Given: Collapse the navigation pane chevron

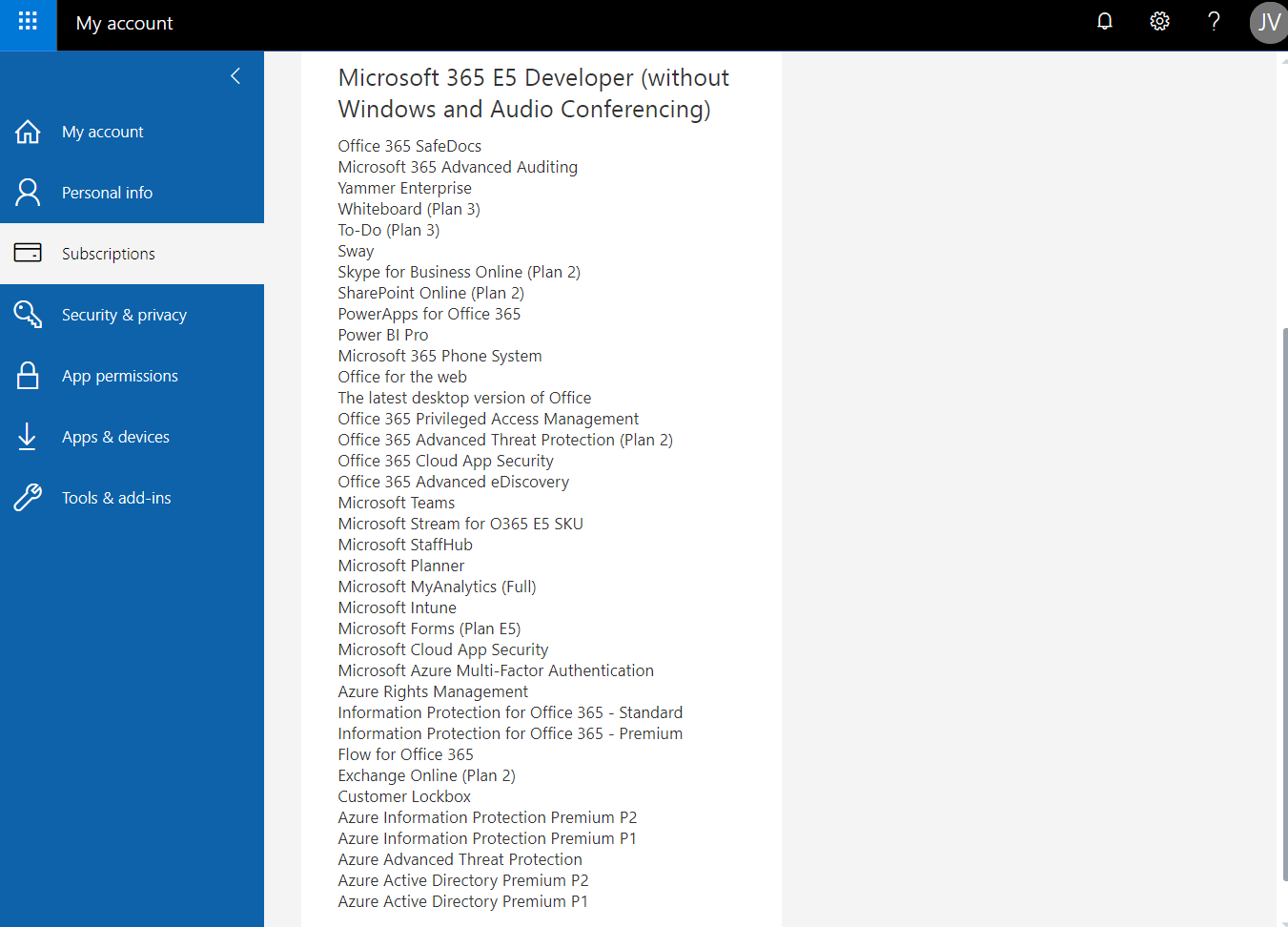Looking at the screenshot, I should coord(235,76).
